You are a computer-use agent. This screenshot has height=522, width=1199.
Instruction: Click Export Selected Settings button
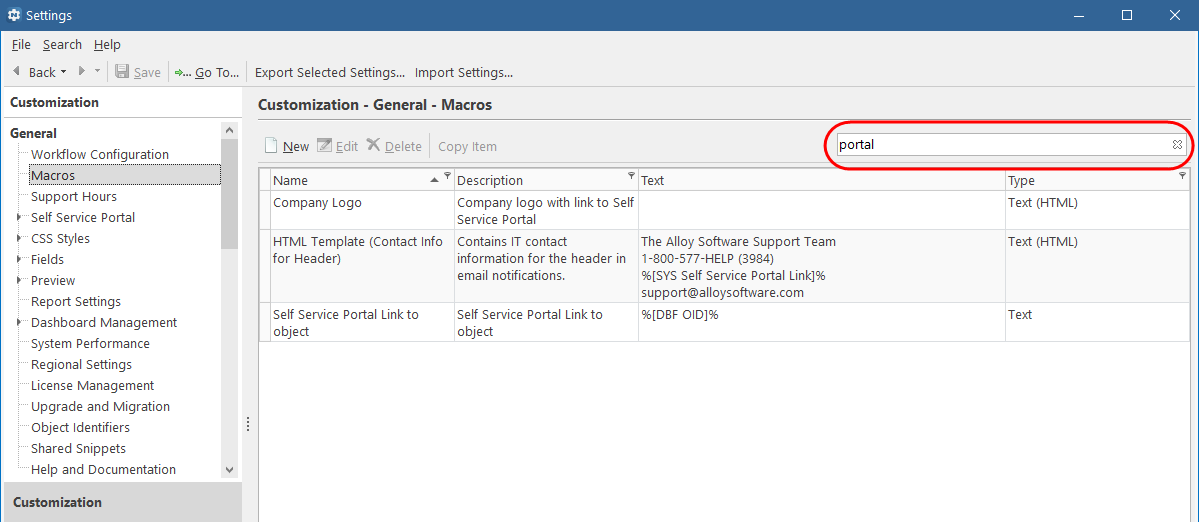(x=330, y=73)
